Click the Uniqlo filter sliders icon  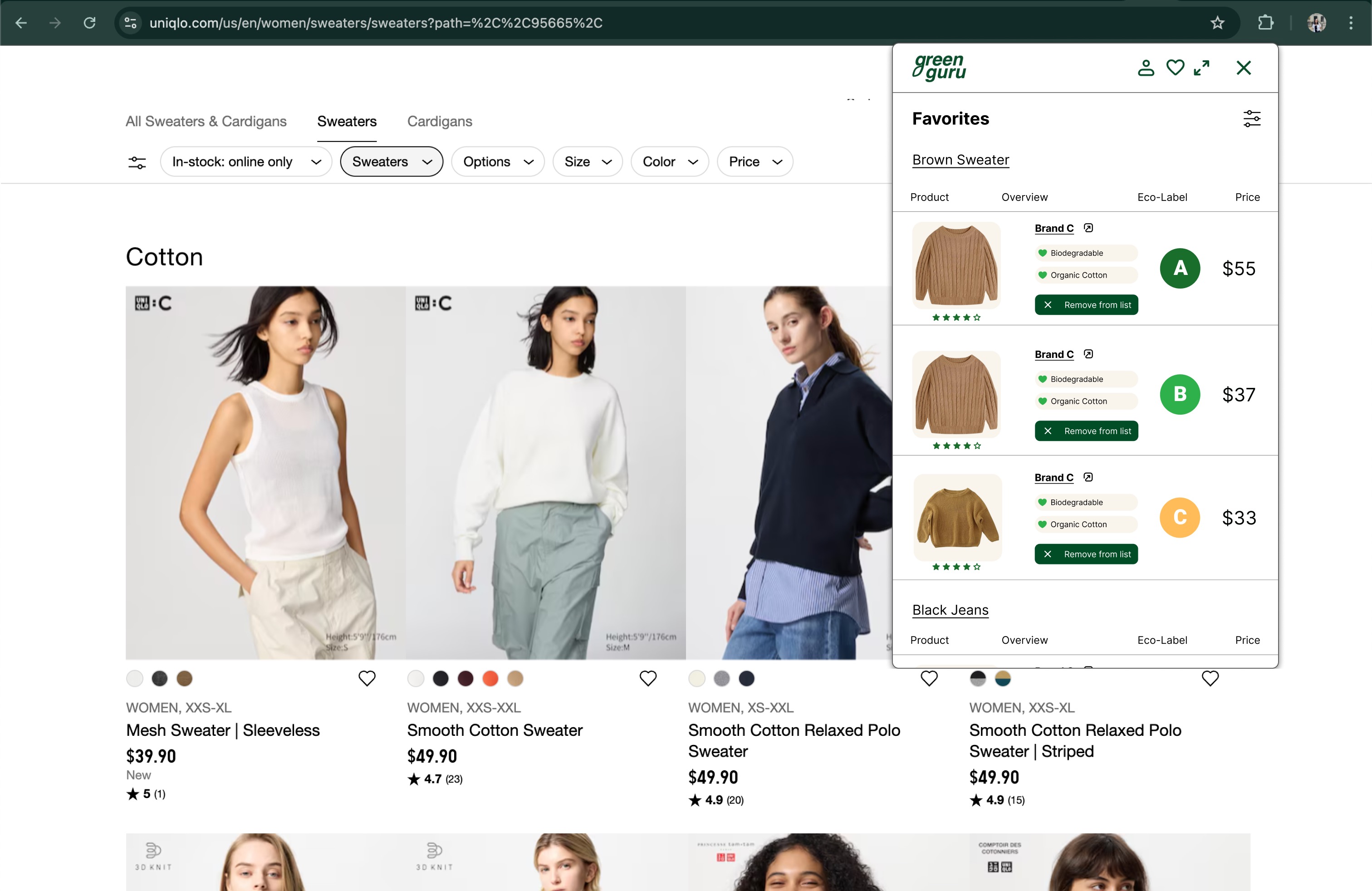(x=137, y=162)
